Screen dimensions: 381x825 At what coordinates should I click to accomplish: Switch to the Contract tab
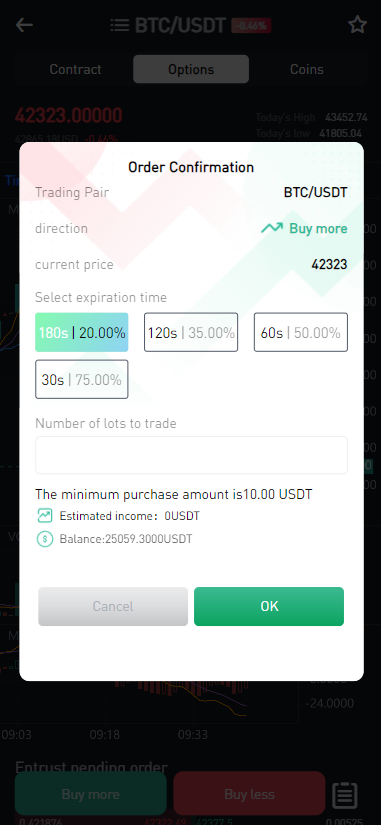[x=75, y=69]
